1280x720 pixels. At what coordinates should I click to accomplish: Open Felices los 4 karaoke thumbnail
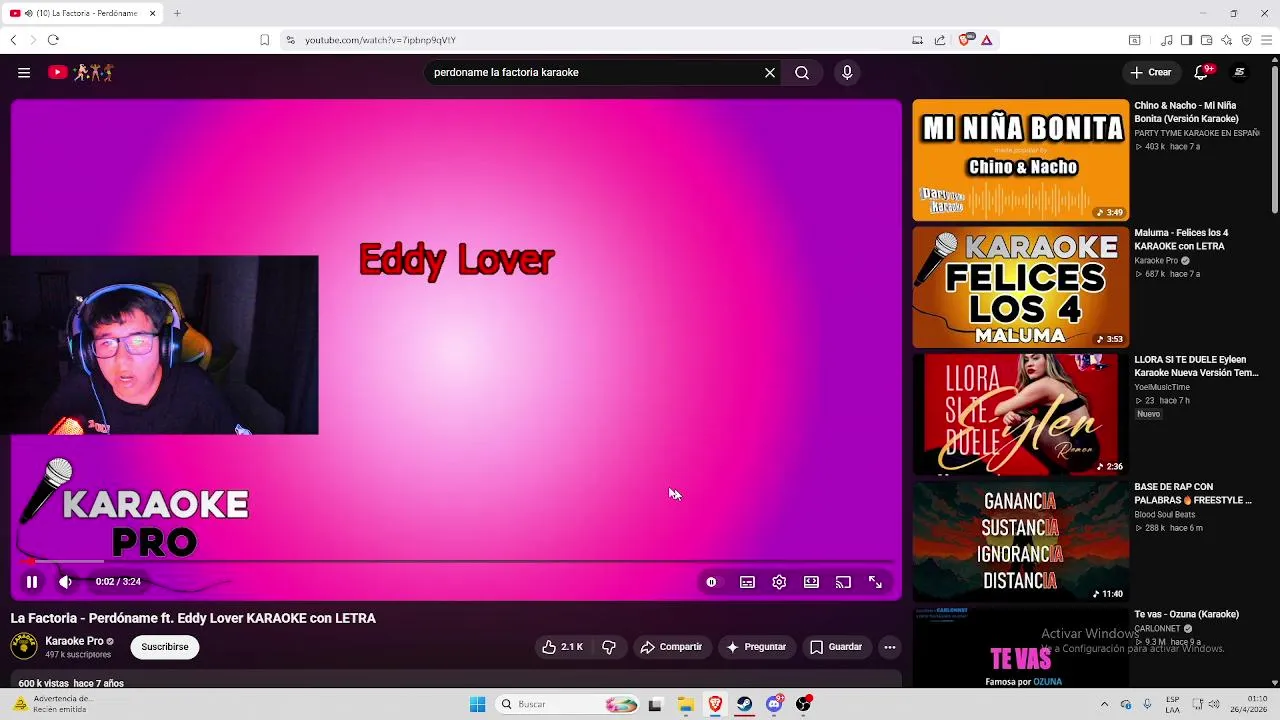point(1020,287)
